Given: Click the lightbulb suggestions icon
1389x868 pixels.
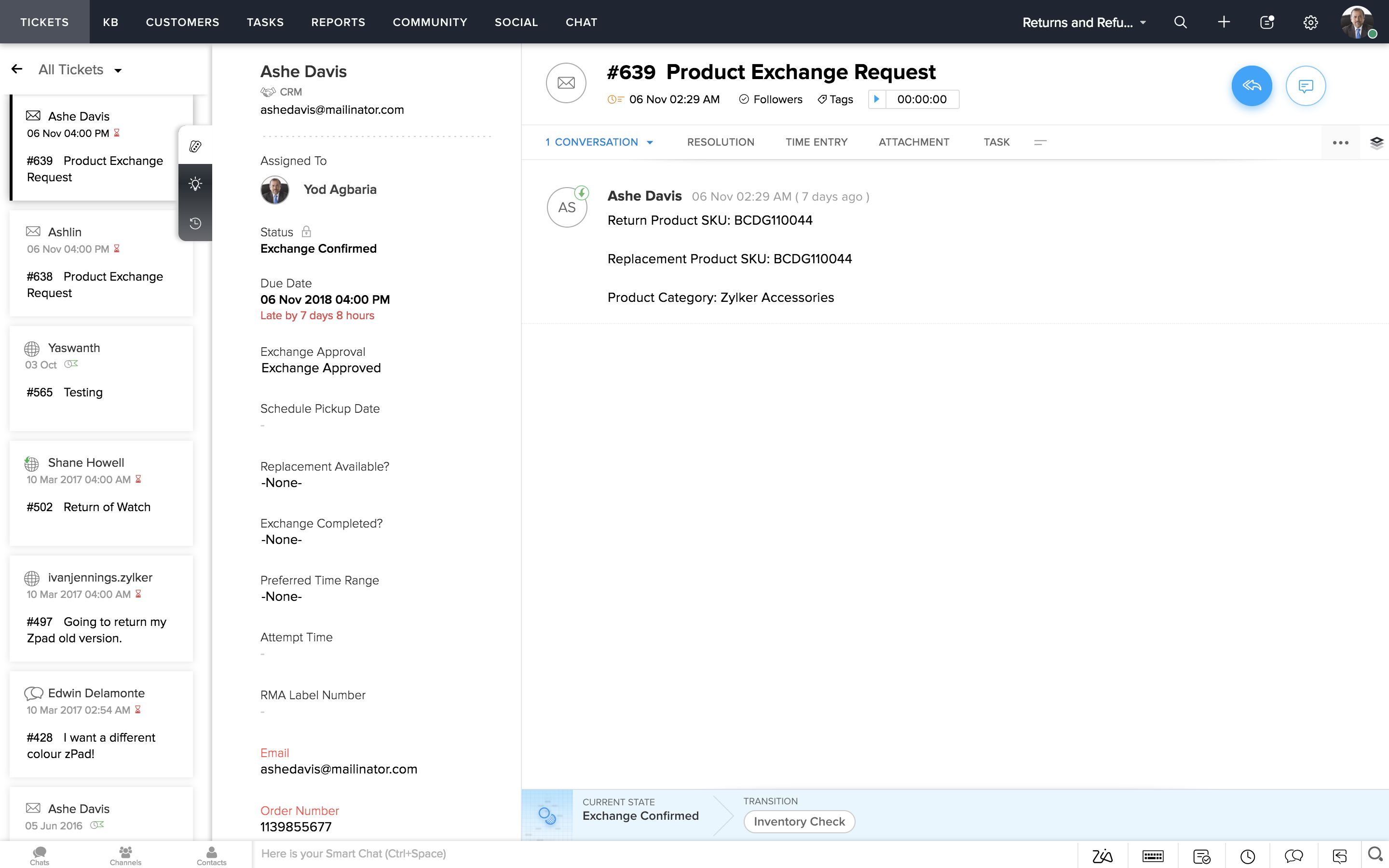Looking at the screenshot, I should [195, 184].
